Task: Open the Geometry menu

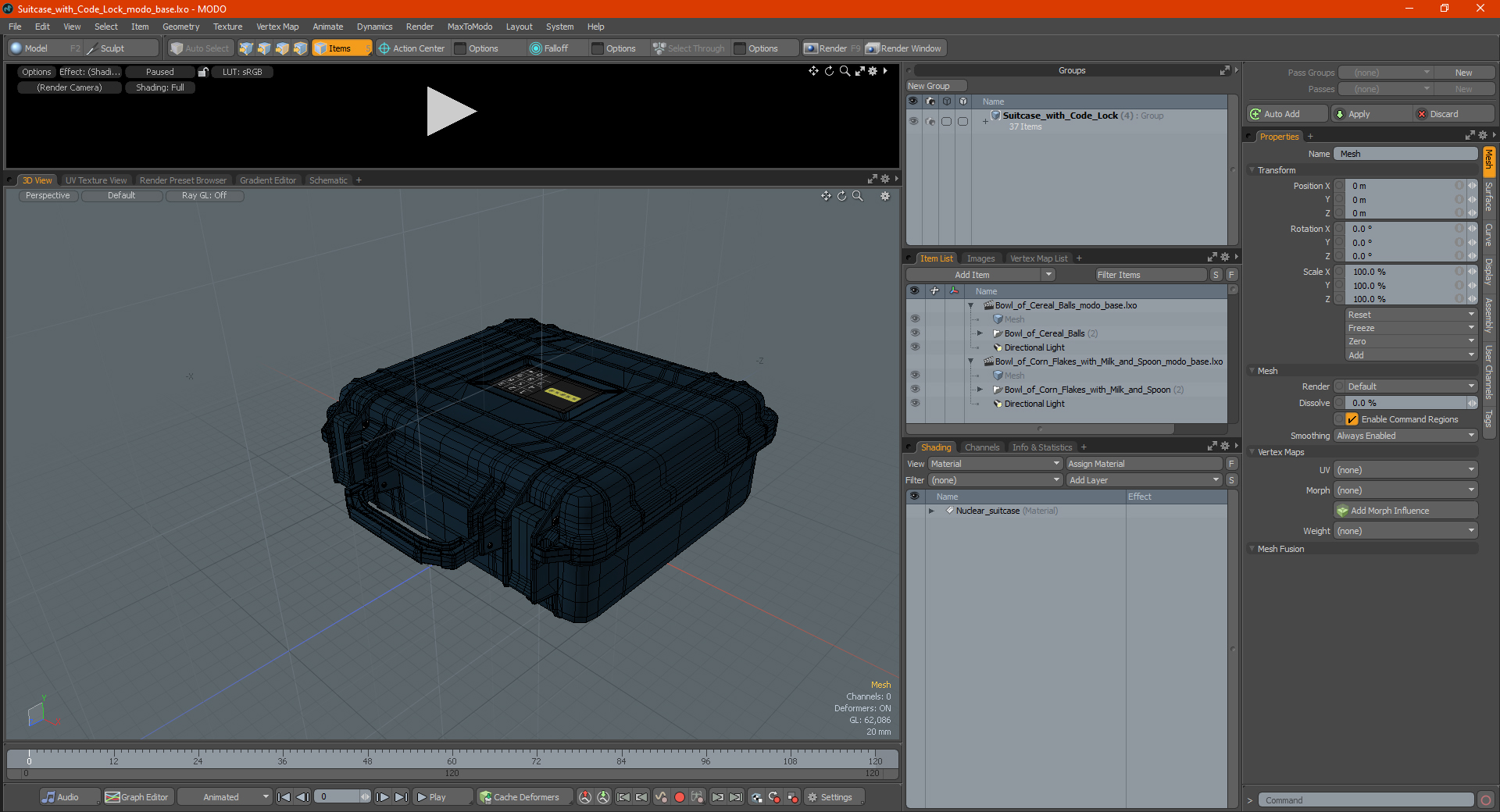Action: [180, 27]
